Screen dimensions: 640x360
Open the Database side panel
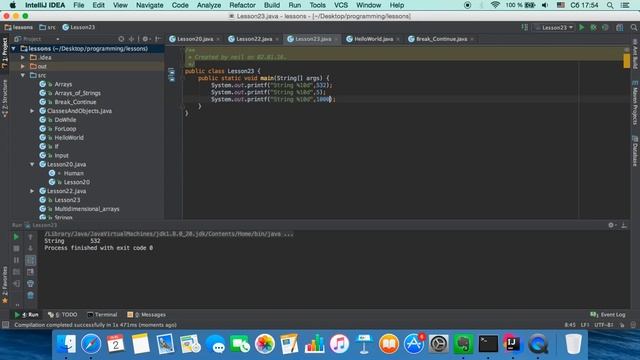click(x=635, y=151)
